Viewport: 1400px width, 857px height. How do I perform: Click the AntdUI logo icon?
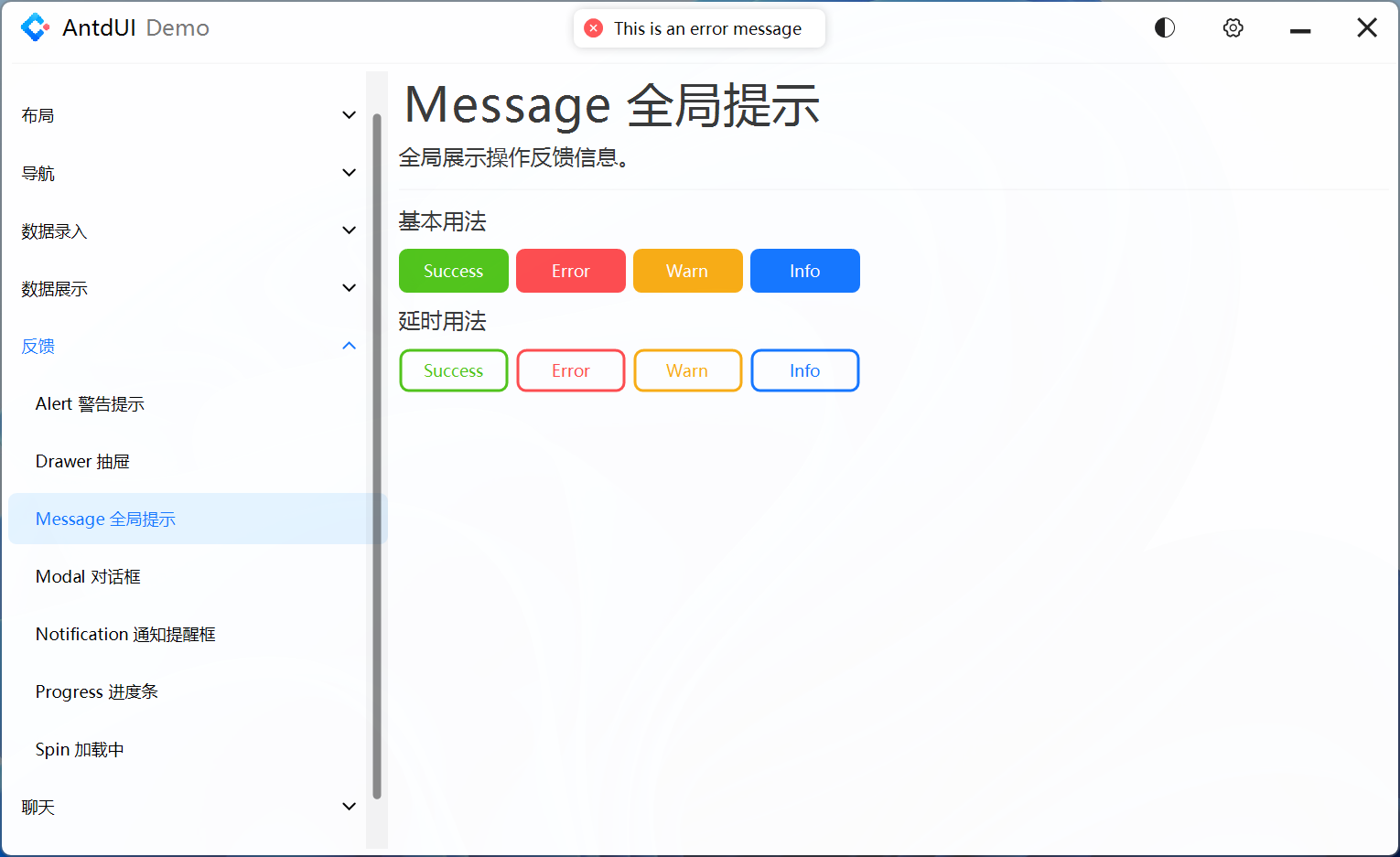click(x=36, y=27)
